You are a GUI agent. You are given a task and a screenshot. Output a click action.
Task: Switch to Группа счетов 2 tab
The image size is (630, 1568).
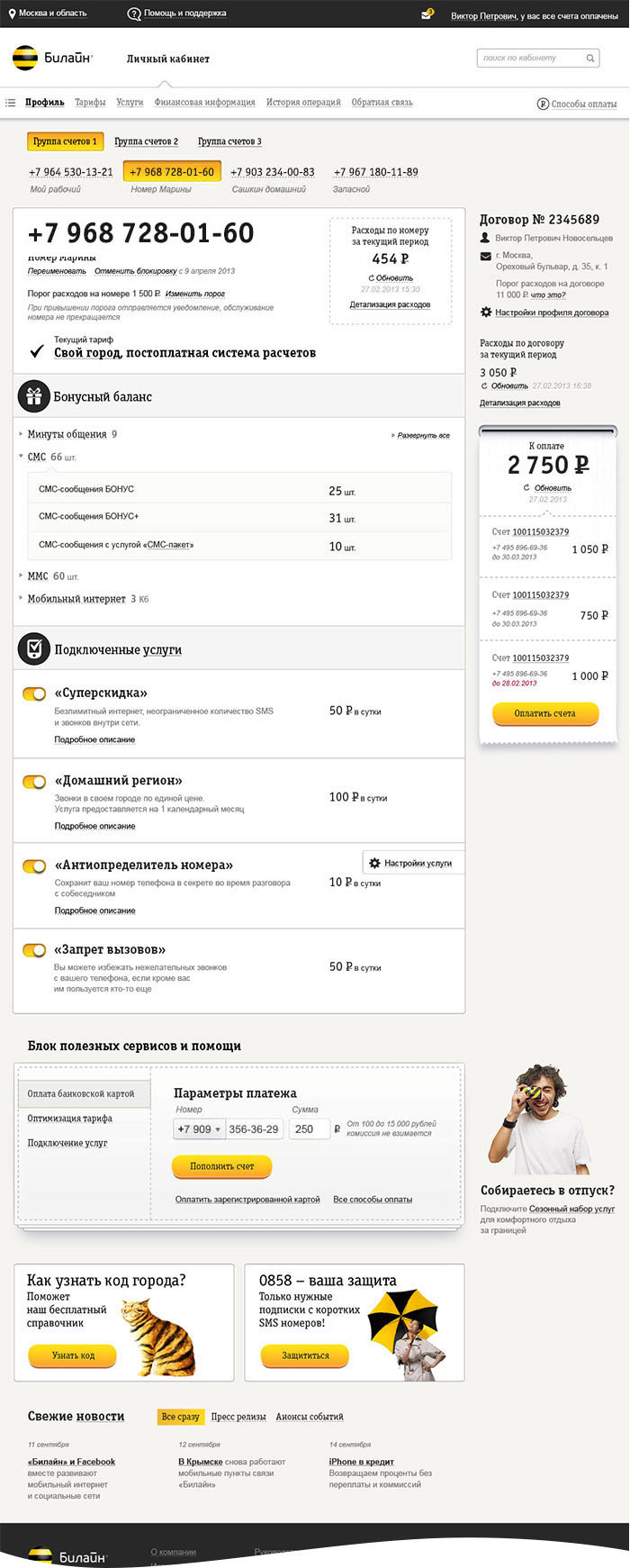point(146,141)
